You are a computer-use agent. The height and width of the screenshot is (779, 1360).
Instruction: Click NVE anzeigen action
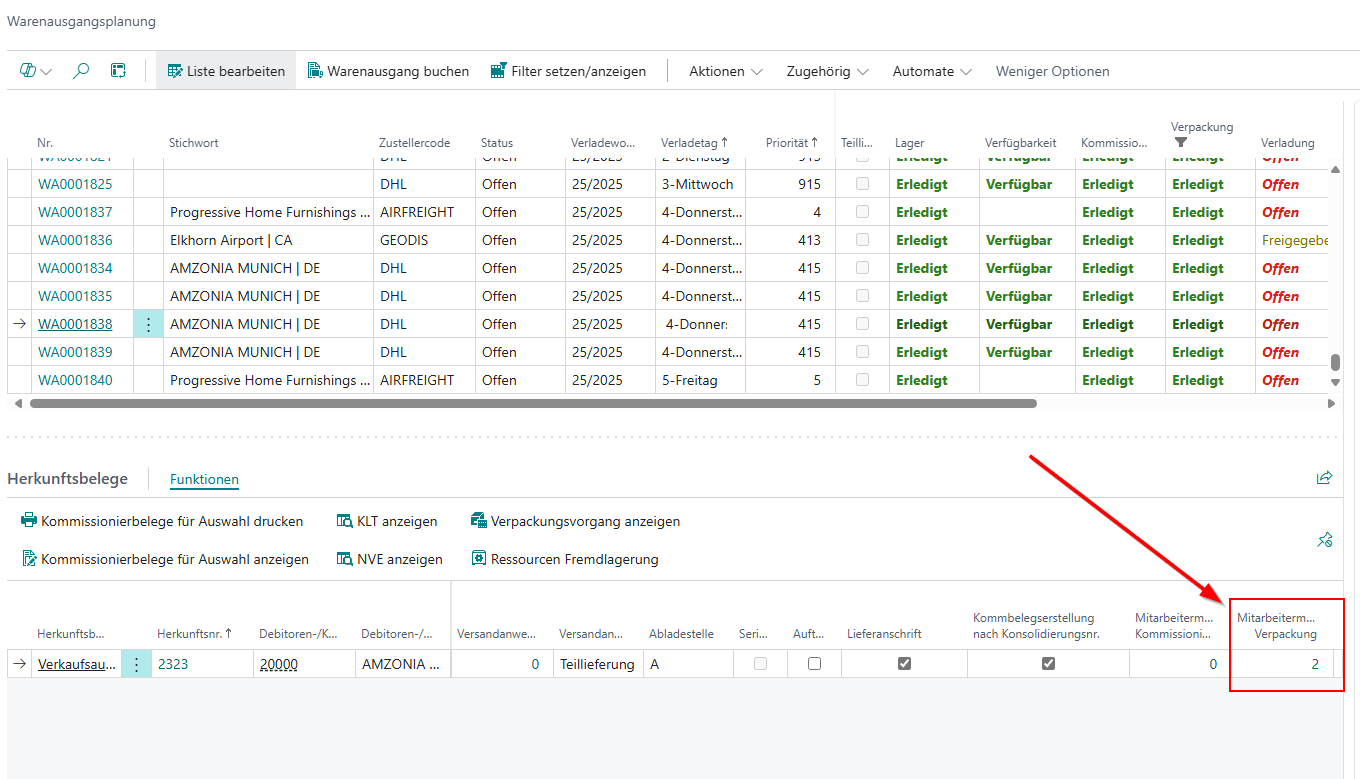tap(389, 559)
